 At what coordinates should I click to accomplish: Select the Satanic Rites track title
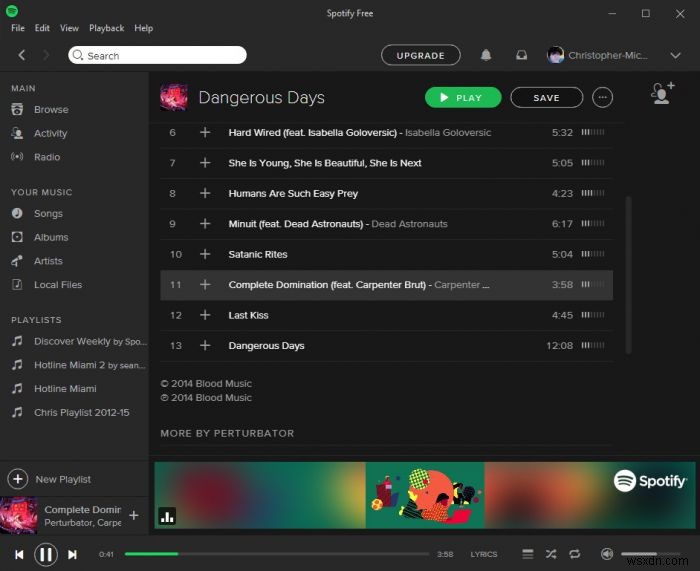(258, 254)
